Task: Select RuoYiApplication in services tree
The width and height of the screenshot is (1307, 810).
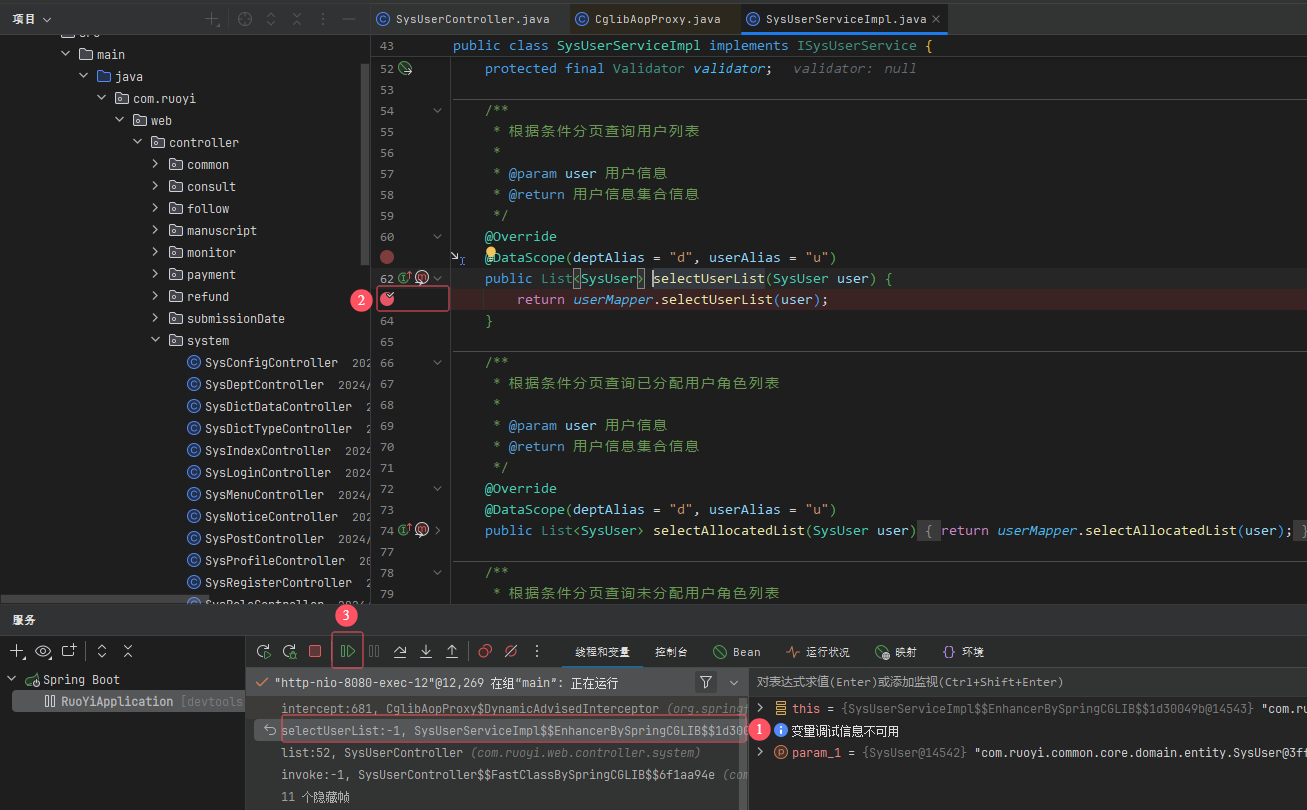Action: [x=128, y=702]
